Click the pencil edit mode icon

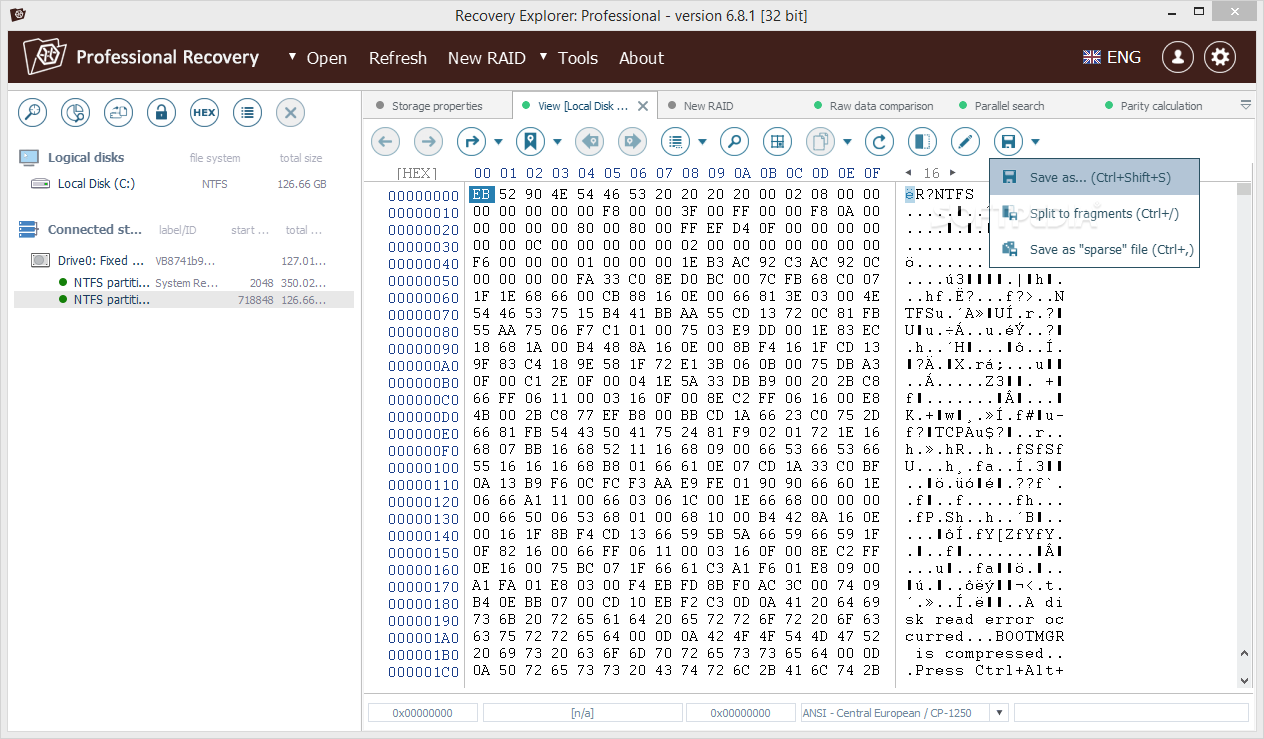pyautogui.click(x=965, y=142)
